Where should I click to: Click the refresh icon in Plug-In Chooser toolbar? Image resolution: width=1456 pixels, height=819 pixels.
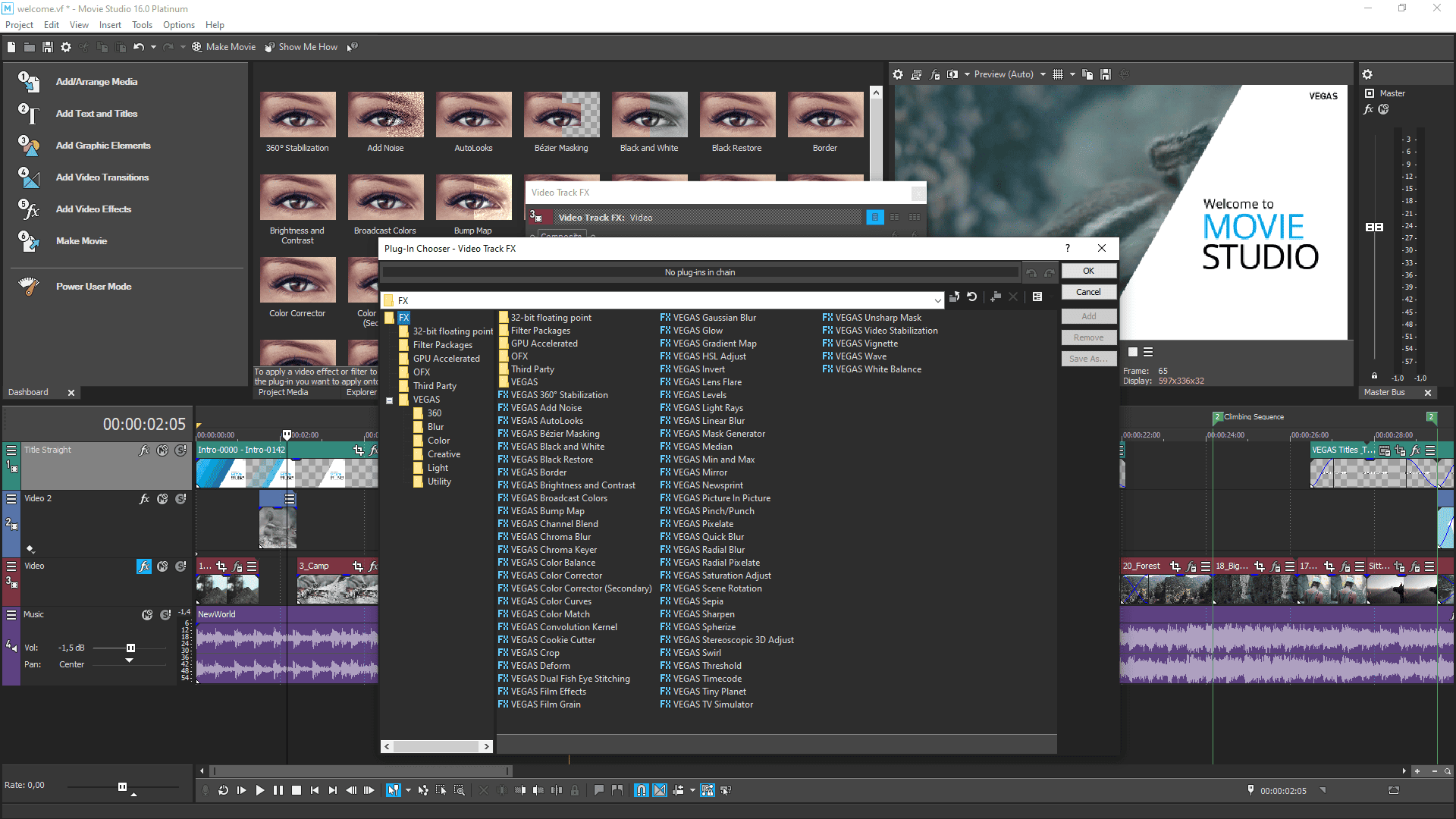(x=972, y=297)
